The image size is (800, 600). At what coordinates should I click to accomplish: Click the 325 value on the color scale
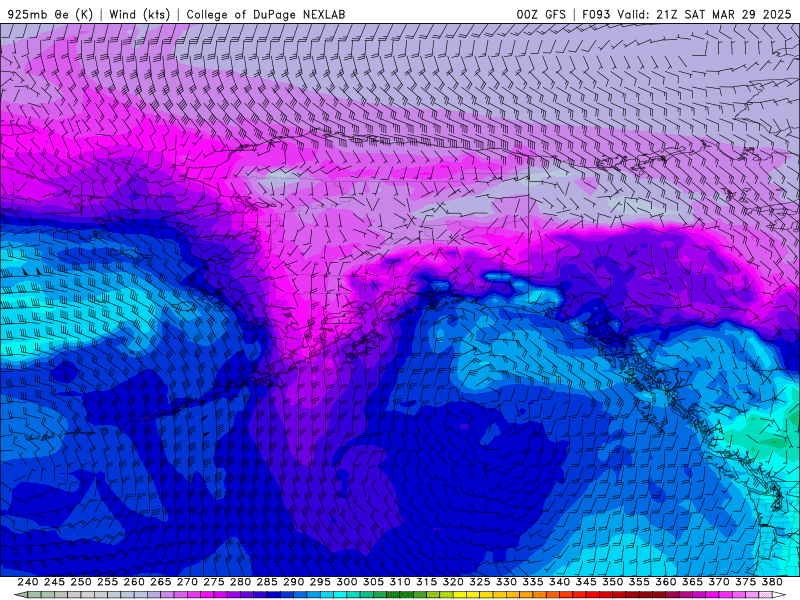pos(479,582)
